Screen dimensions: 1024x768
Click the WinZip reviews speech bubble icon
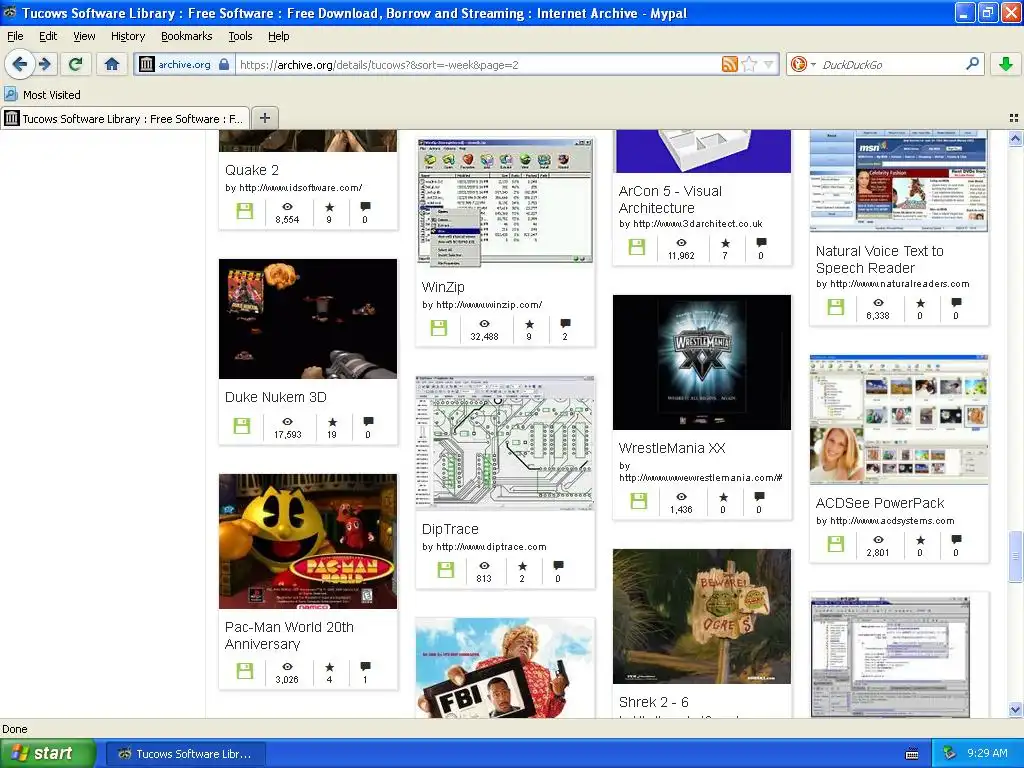(565, 323)
